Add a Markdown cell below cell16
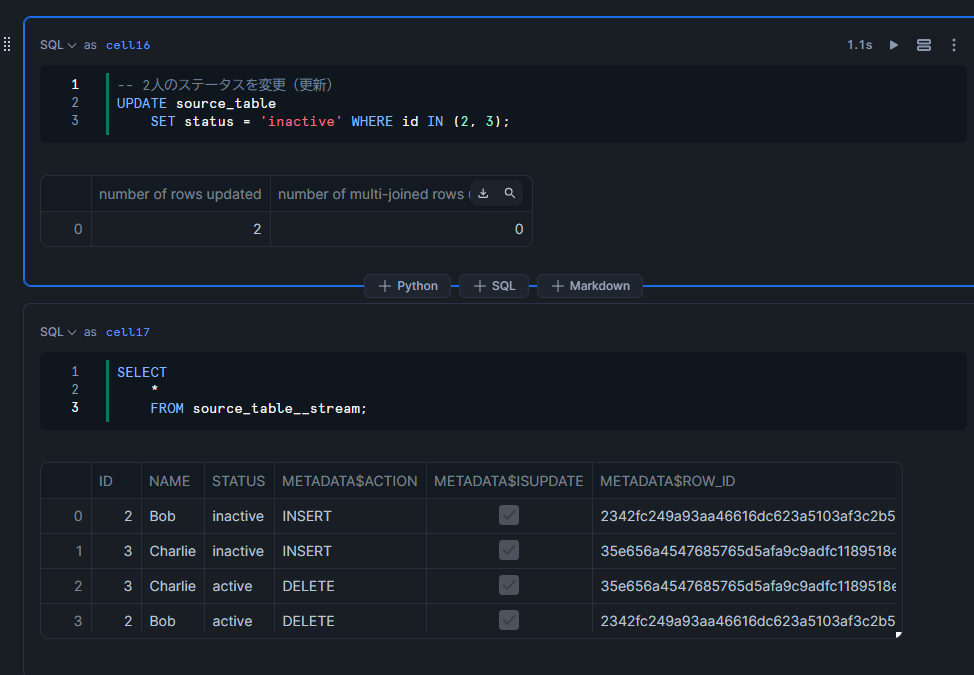Screen dimensions: 974x675 [x=590, y=286]
